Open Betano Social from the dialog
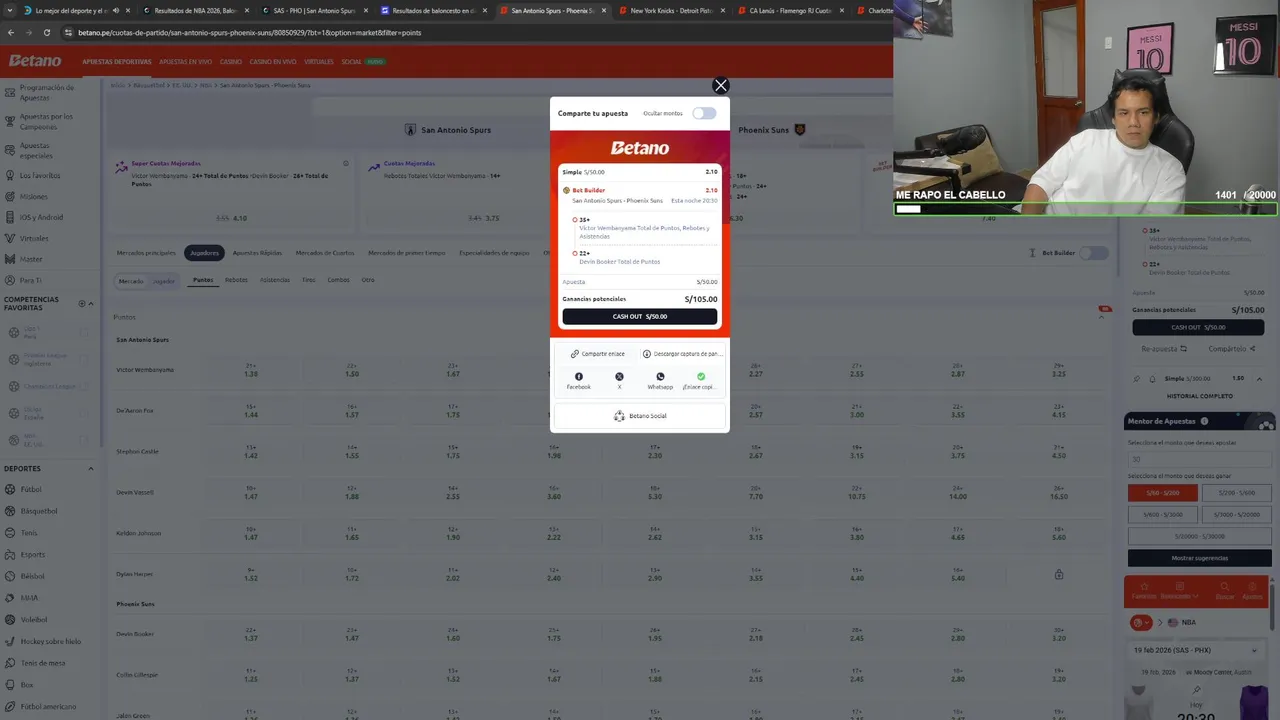The width and height of the screenshot is (1280, 720). [640, 416]
